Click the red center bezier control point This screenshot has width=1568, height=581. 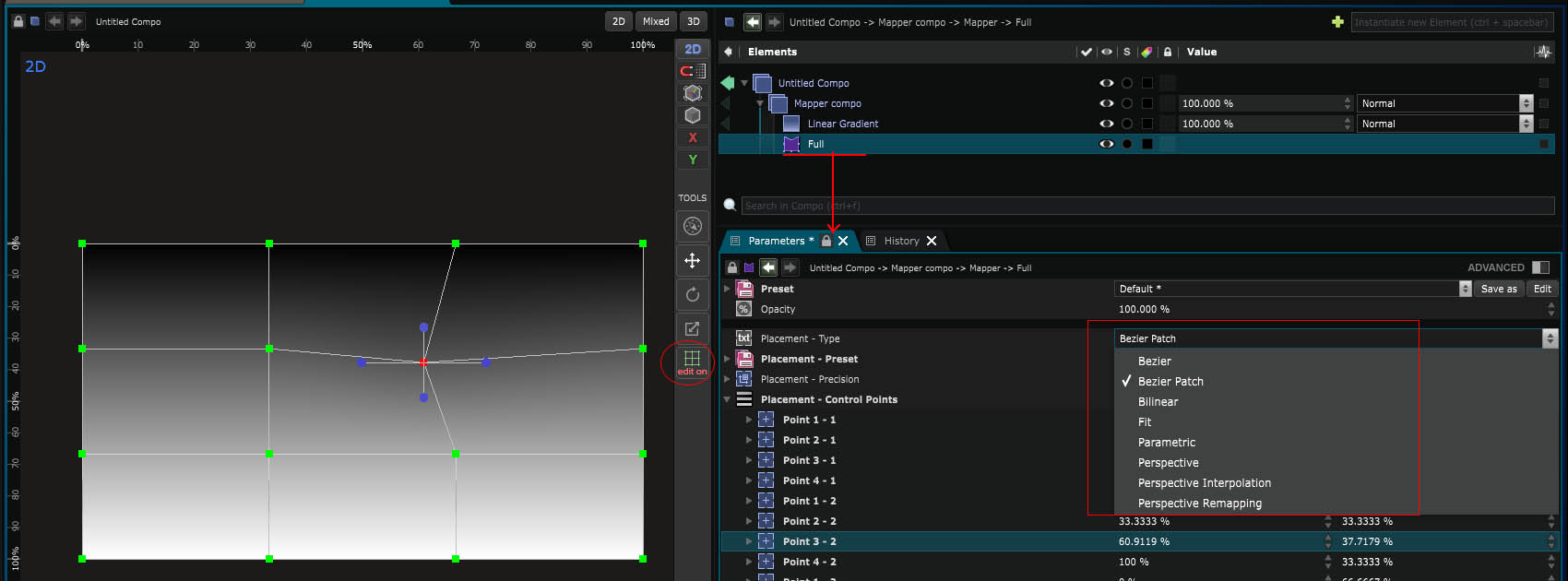423,362
